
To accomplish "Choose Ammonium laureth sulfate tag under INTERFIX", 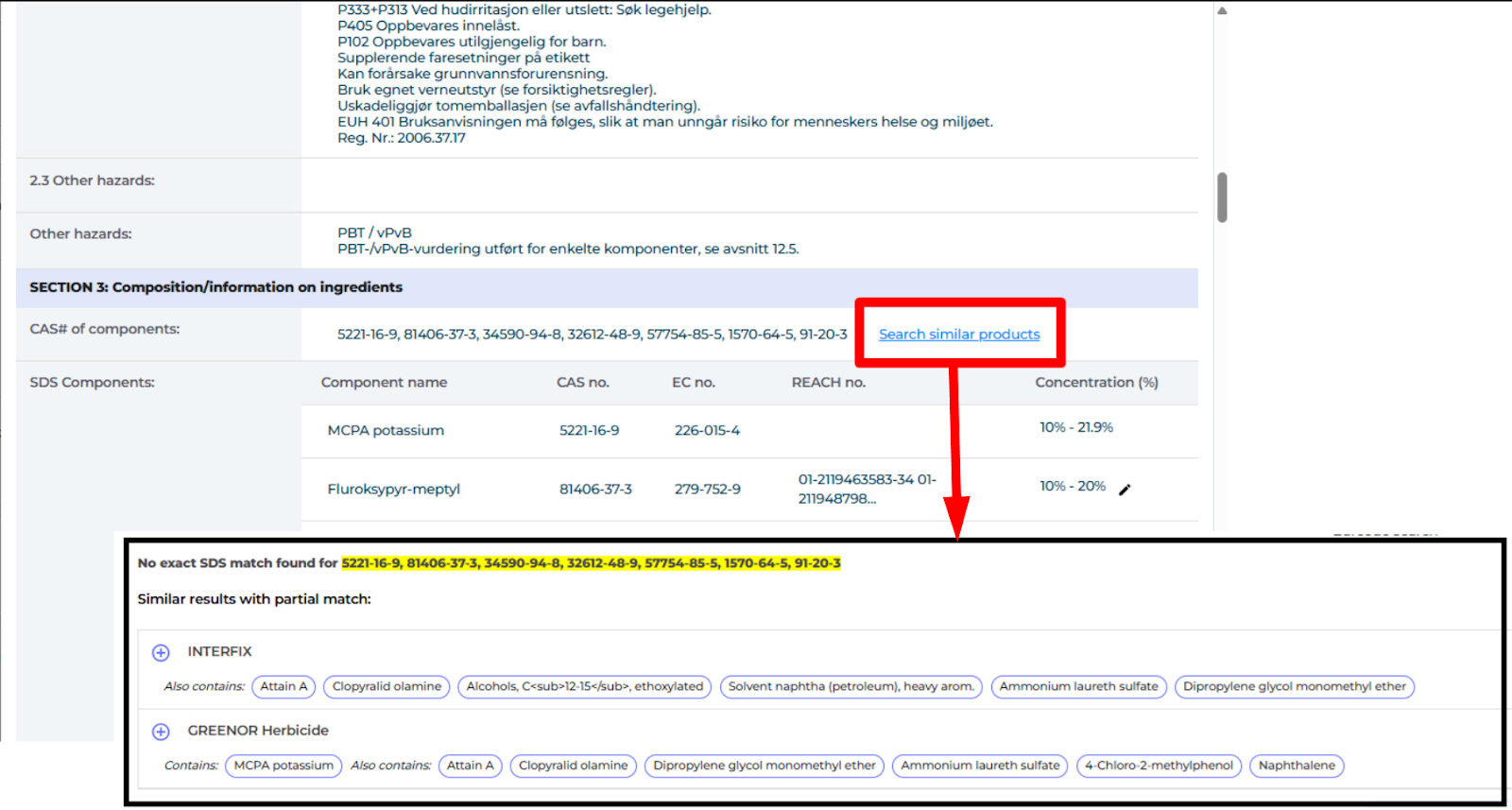I will click(x=1078, y=687).
